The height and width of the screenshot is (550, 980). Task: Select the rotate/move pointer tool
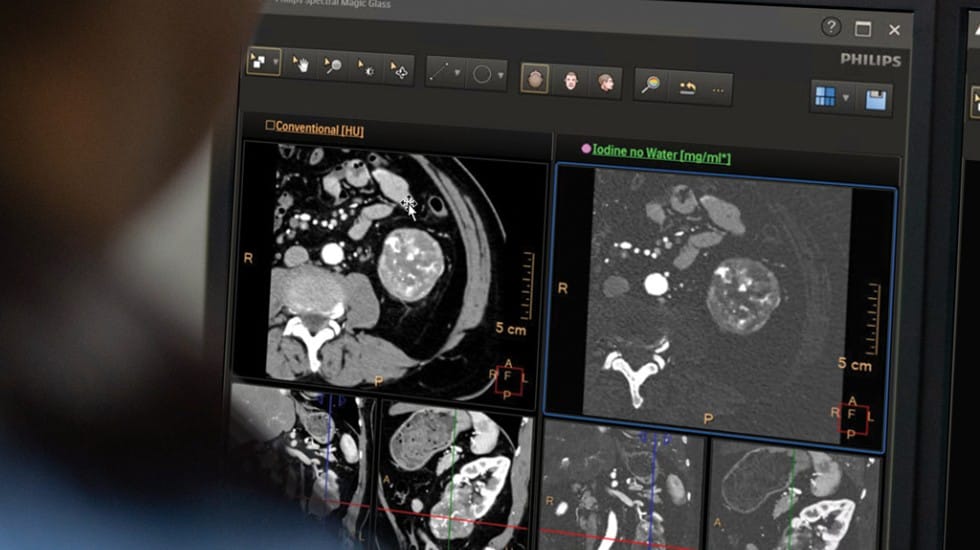pyautogui.click(x=399, y=70)
